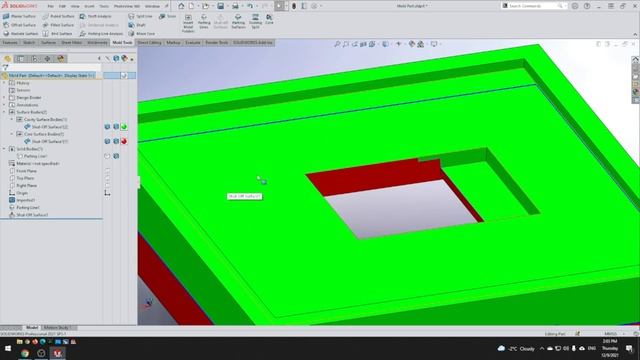Viewport: 640px width, 360px height.
Task: Toggle display mode for Shut-Off Surface1[2]
Action: [x=116, y=127]
